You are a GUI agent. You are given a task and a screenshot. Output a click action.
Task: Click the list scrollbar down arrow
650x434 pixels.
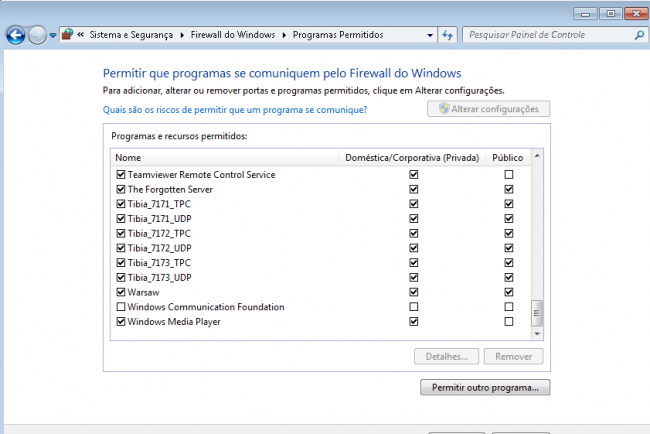[x=537, y=334]
